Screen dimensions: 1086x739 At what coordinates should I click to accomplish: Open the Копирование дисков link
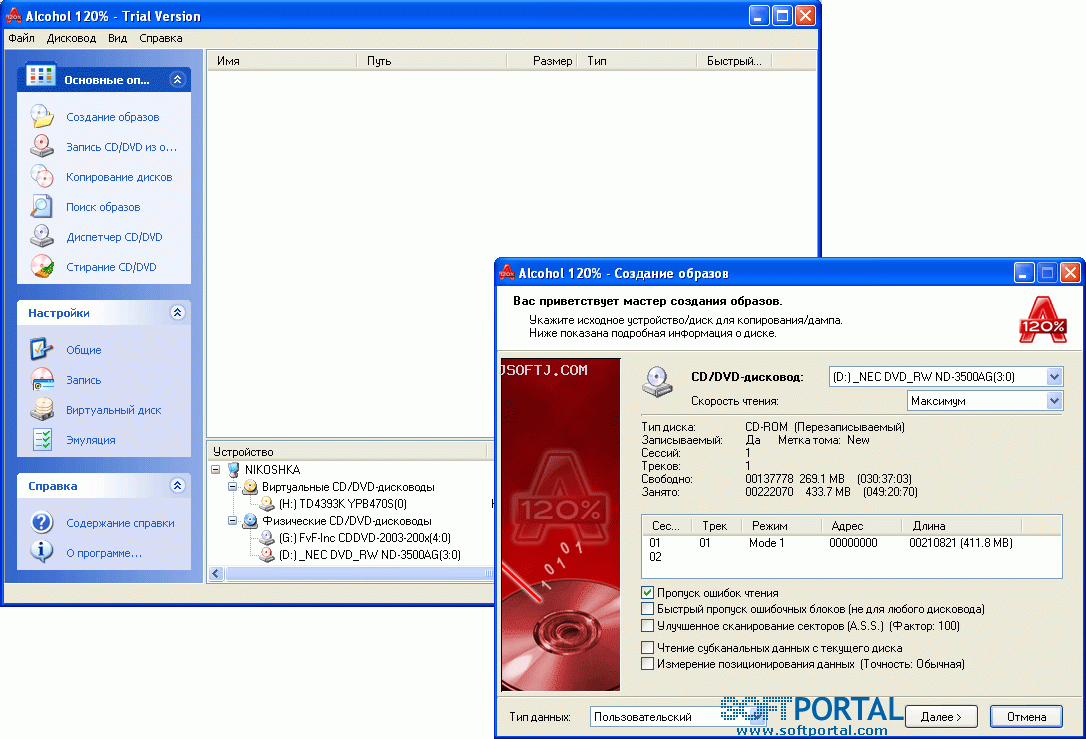click(x=119, y=177)
